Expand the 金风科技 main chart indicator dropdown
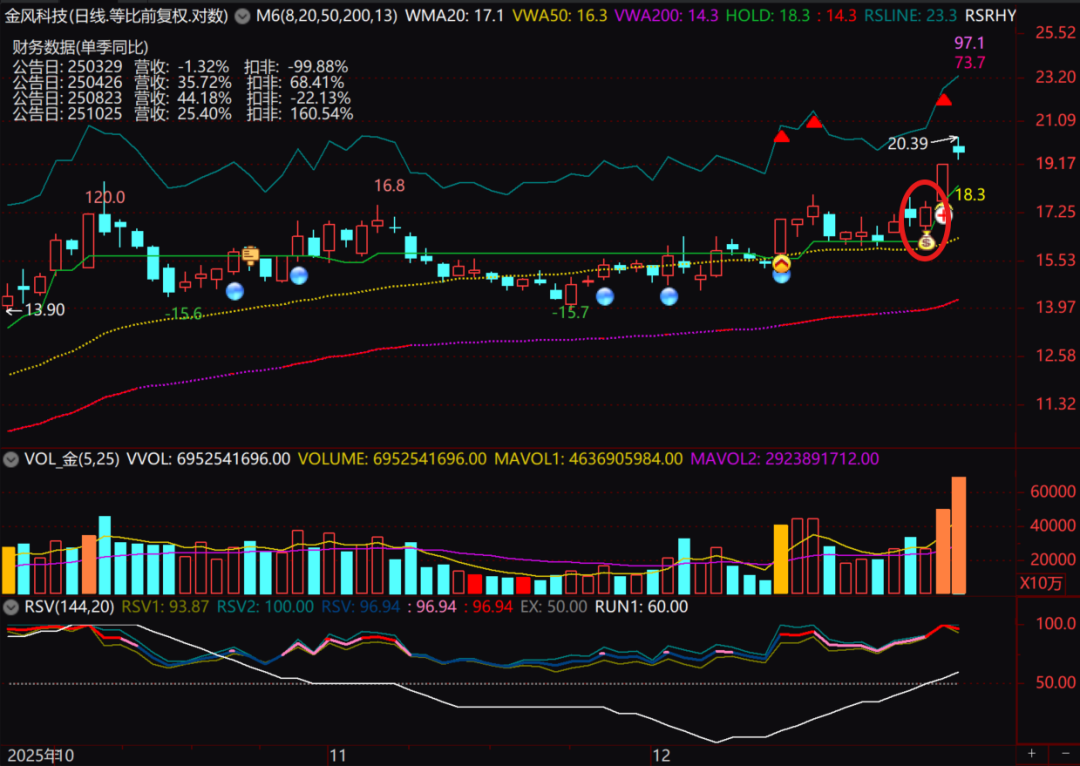1080x766 pixels. click(x=242, y=16)
